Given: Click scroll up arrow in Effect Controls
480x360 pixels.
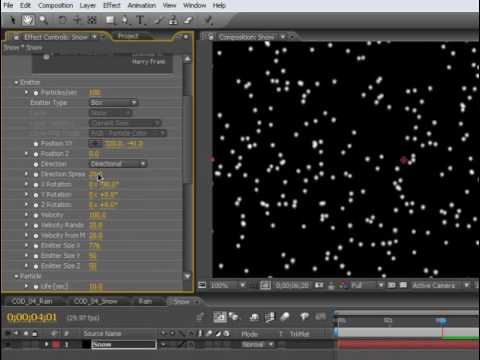Looking at the screenshot, I should 188,59.
